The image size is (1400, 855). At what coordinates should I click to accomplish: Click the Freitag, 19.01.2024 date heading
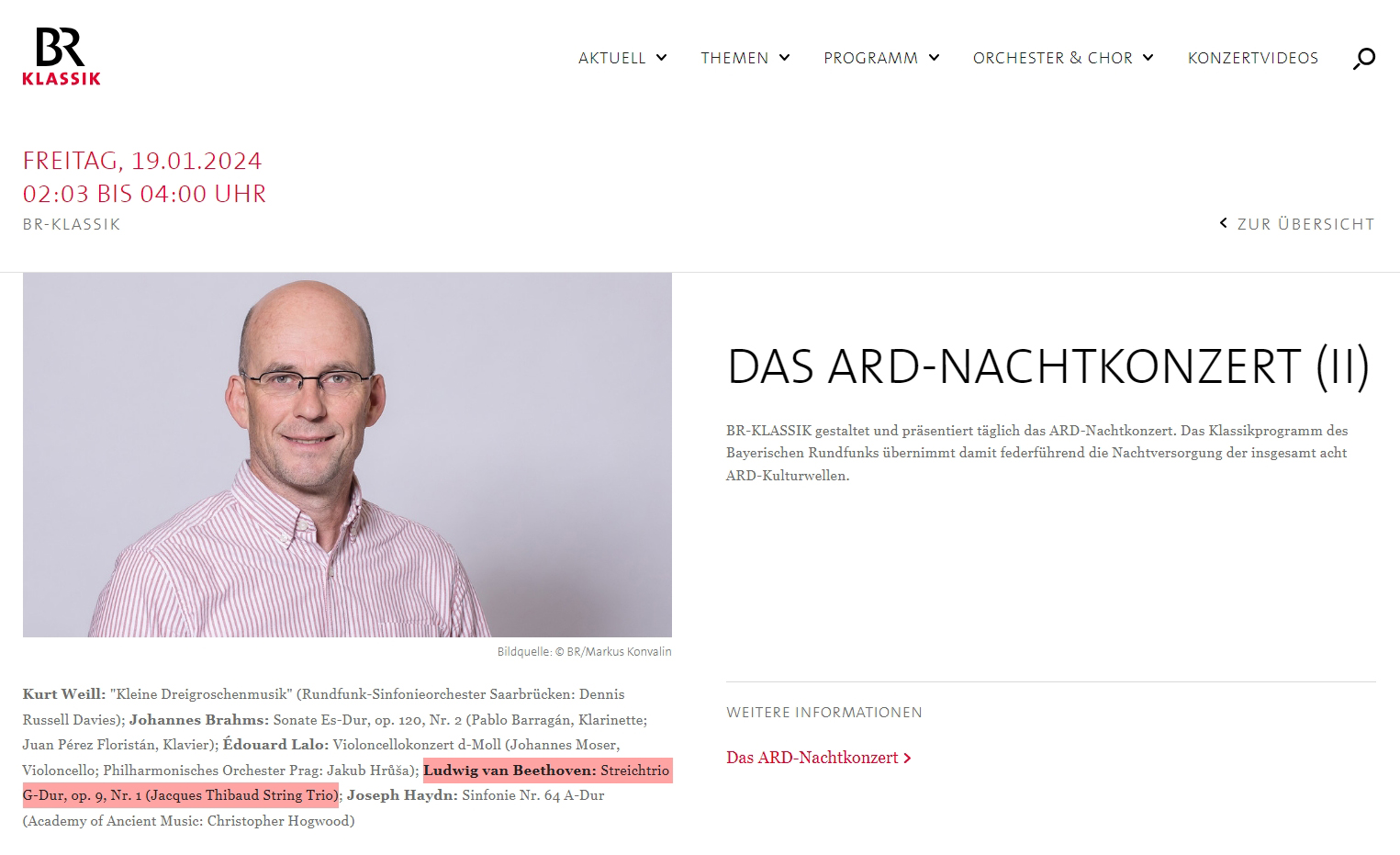(x=142, y=161)
